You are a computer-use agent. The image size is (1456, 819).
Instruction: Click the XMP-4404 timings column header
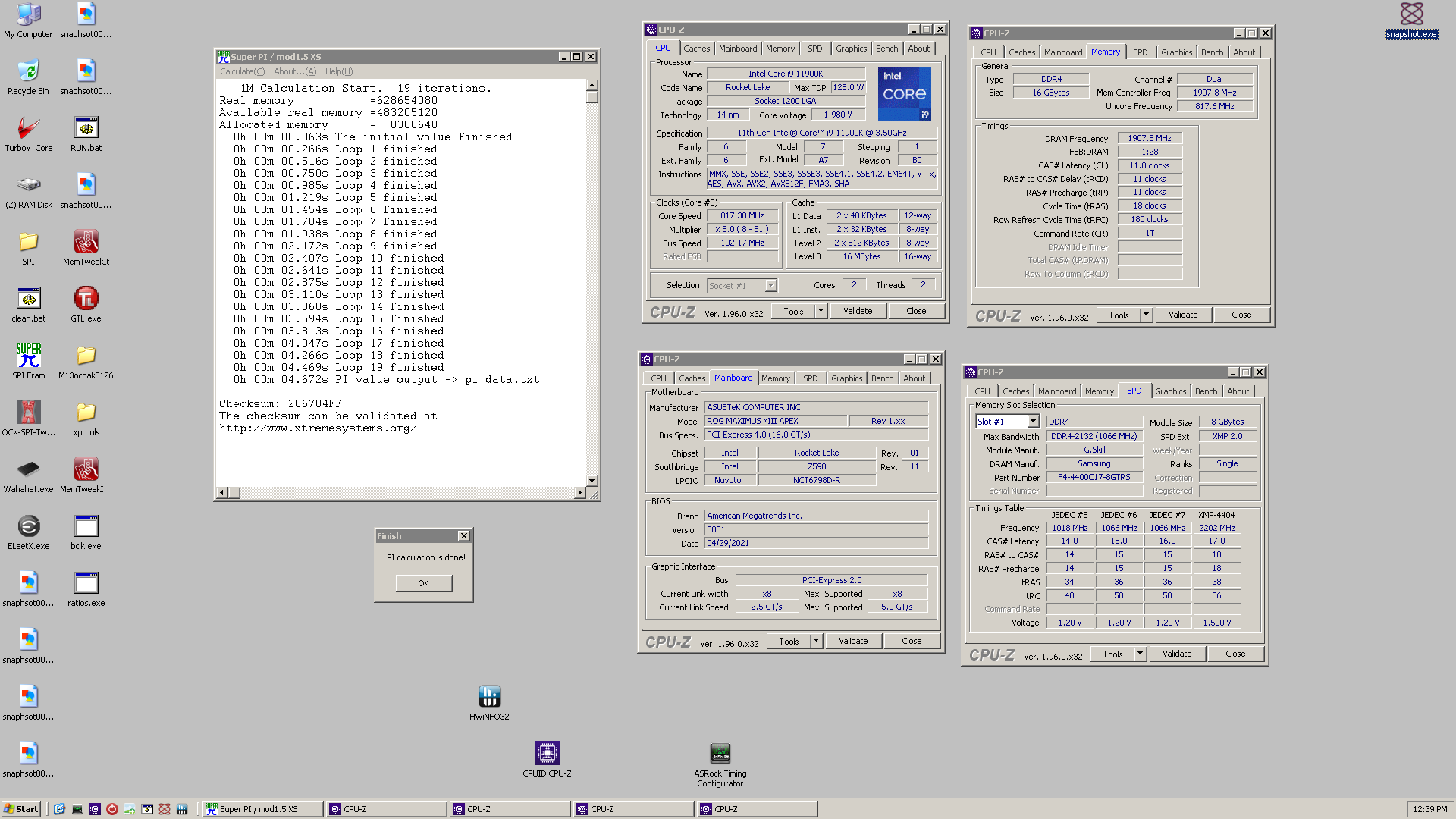pos(1216,515)
